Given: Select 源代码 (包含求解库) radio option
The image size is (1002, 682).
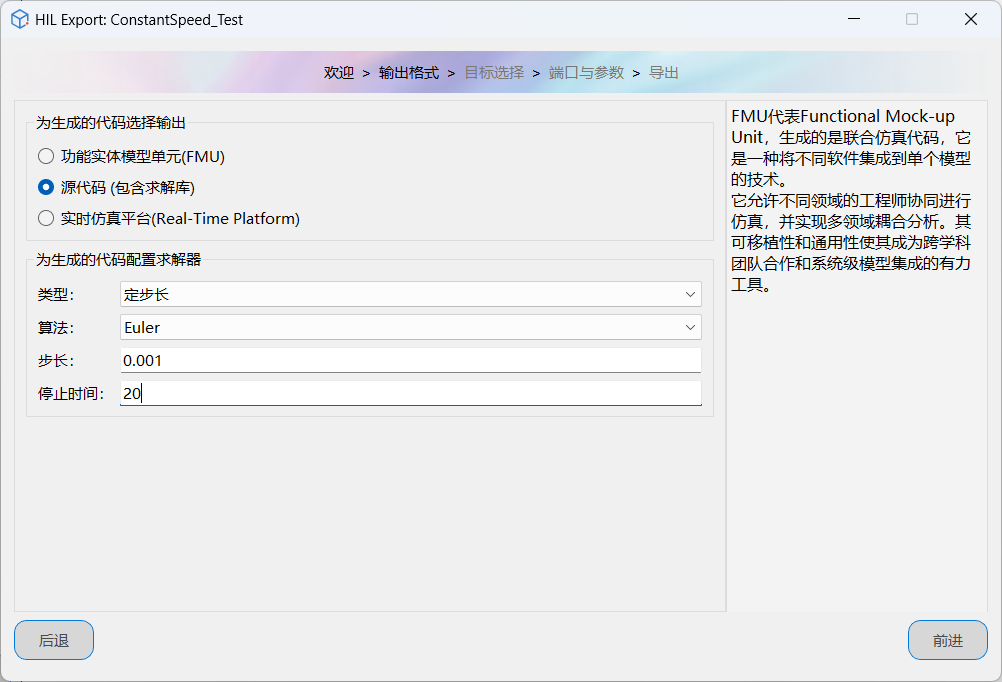Looking at the screenshot, I should coord(46,187).
